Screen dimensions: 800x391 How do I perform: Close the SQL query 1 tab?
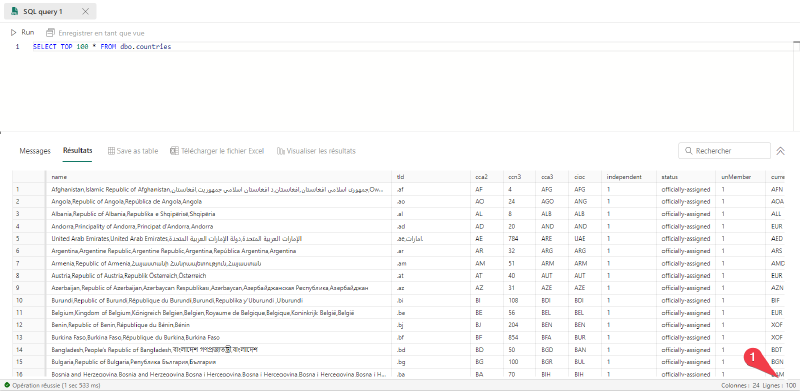85,11
